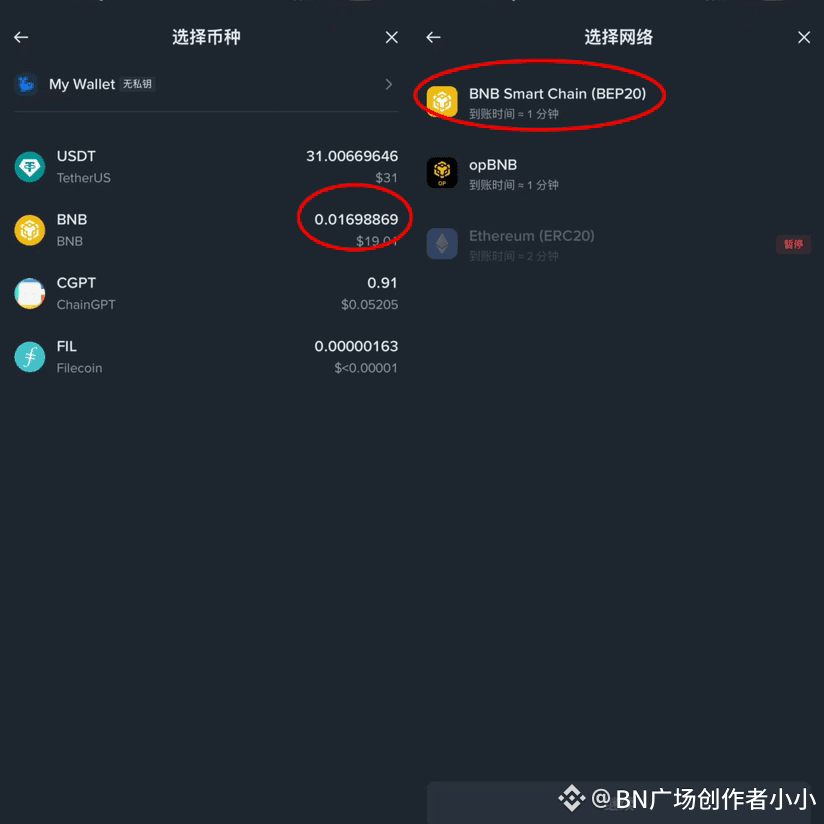This screenshot has width=824, height=824.
Task: Tap the Filecoin FIL icon
Action: (x=29, y=357)
